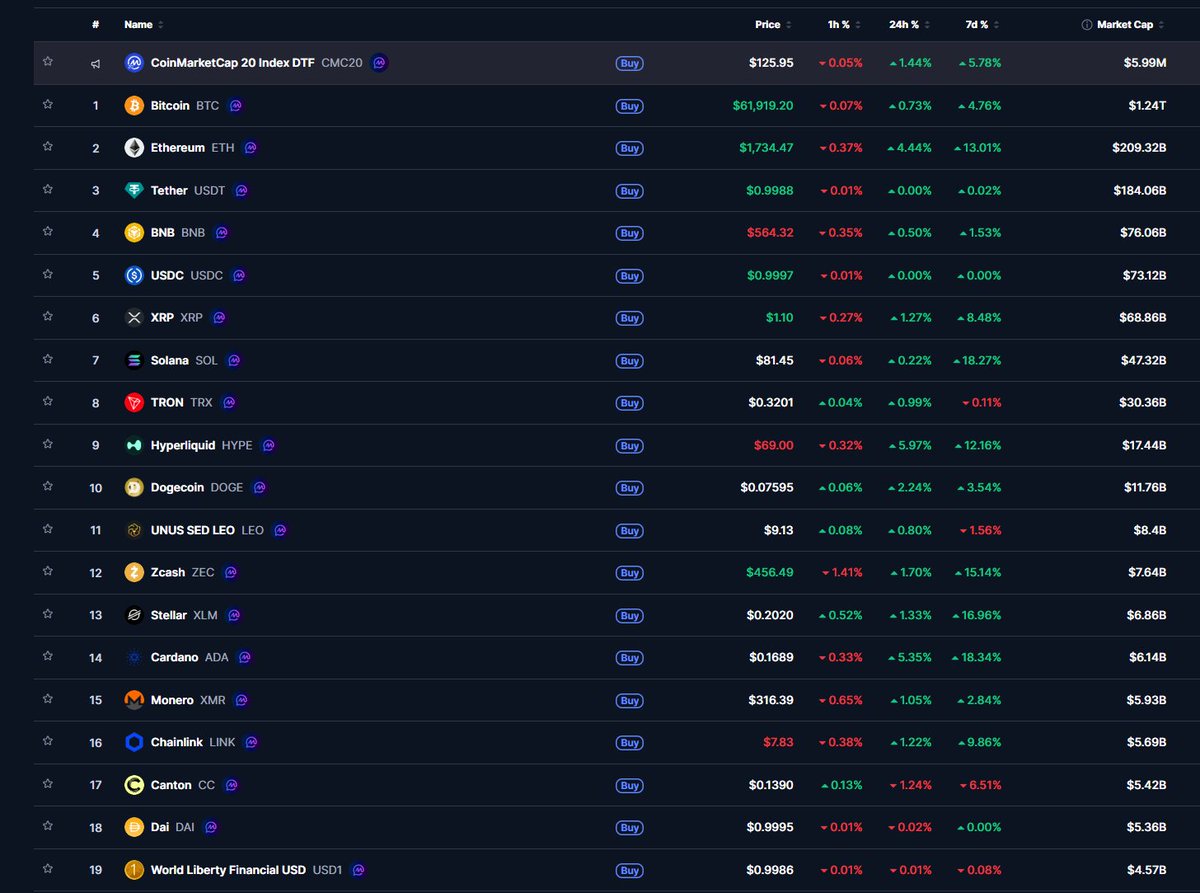The image size is (1200, 893).
Task: Open CoinMarketCap 20 Index DTF page
Action: 256,63
